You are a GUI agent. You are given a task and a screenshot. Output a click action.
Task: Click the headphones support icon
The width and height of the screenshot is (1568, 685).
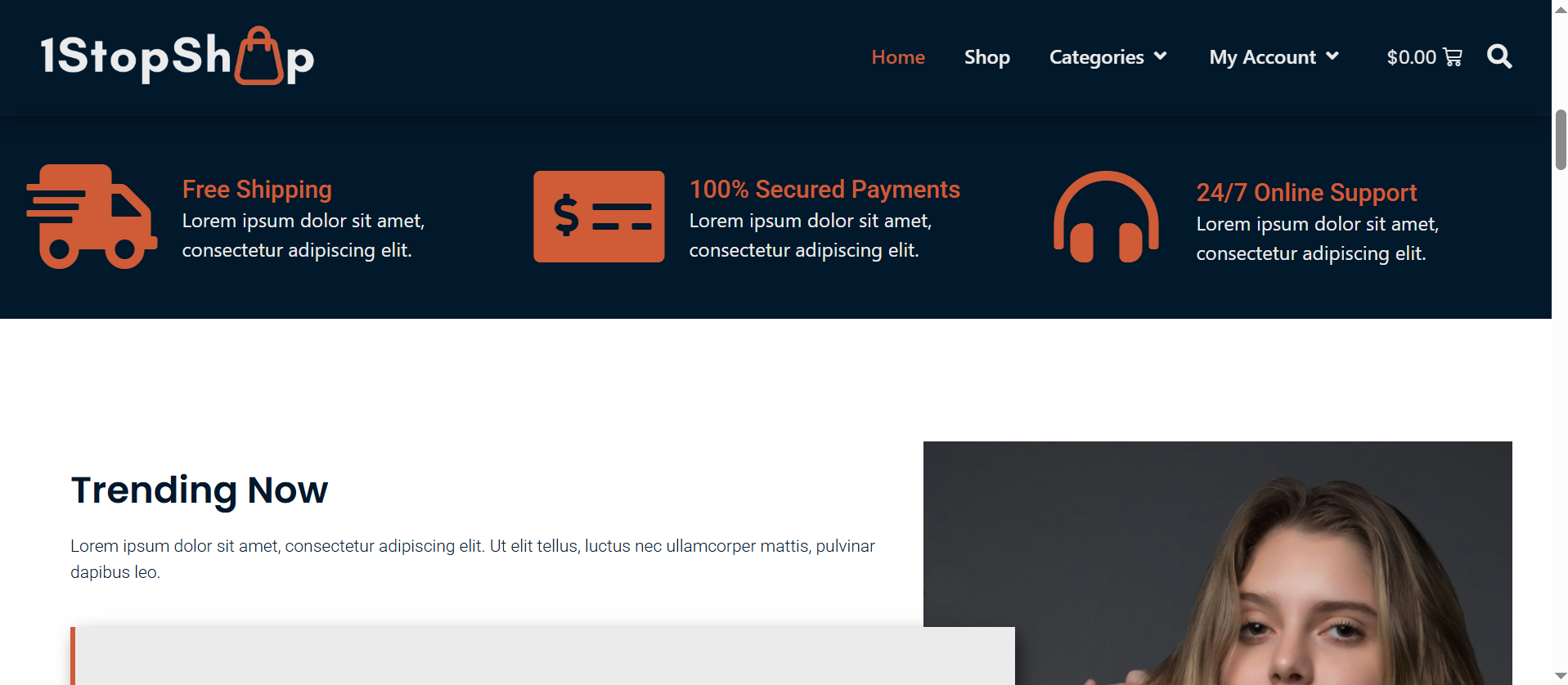tap(1106, 217)
